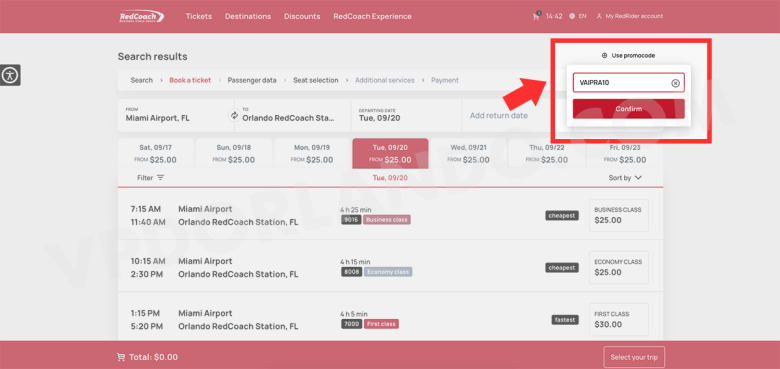This screenshot has height=369, width=780.
Task: Click bus number 9016 badge
Action: [351, 219]
